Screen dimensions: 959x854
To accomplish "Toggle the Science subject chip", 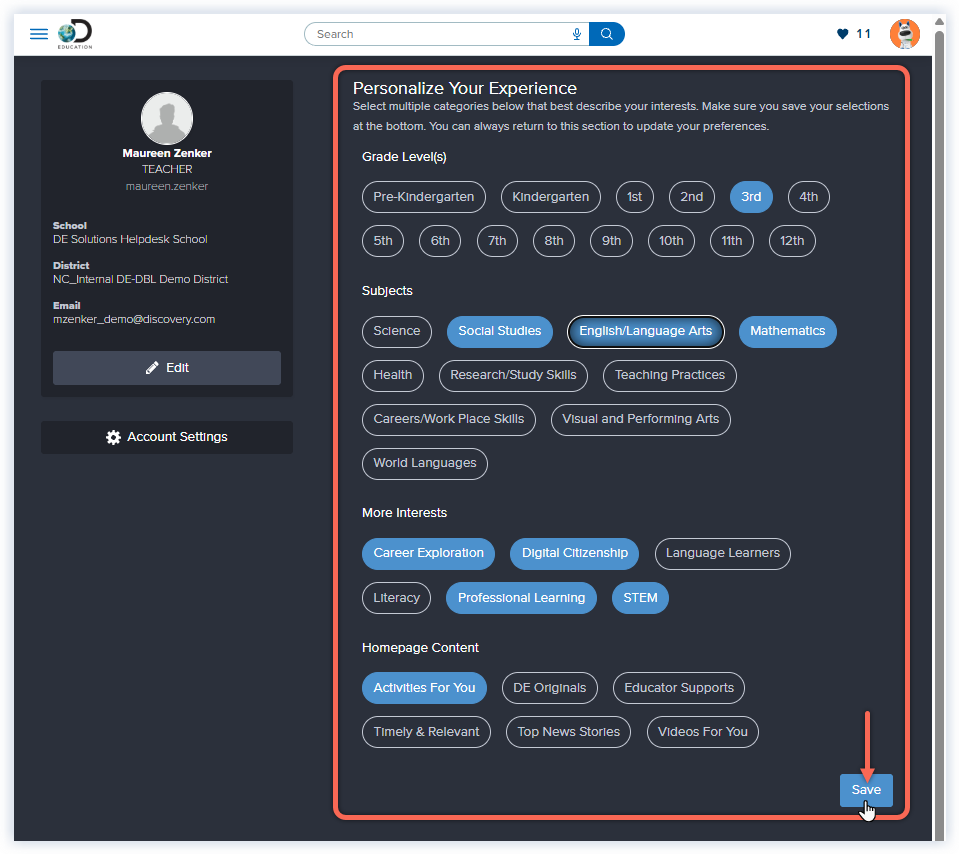I will (397, 331).
